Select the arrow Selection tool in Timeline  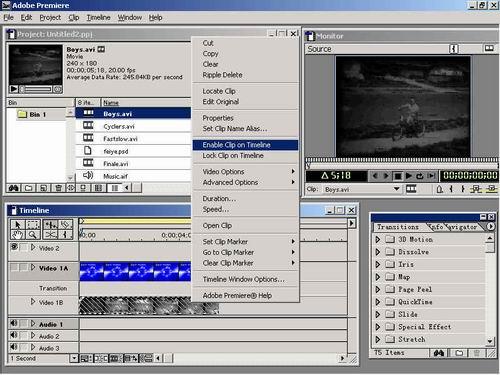point(18,225)
